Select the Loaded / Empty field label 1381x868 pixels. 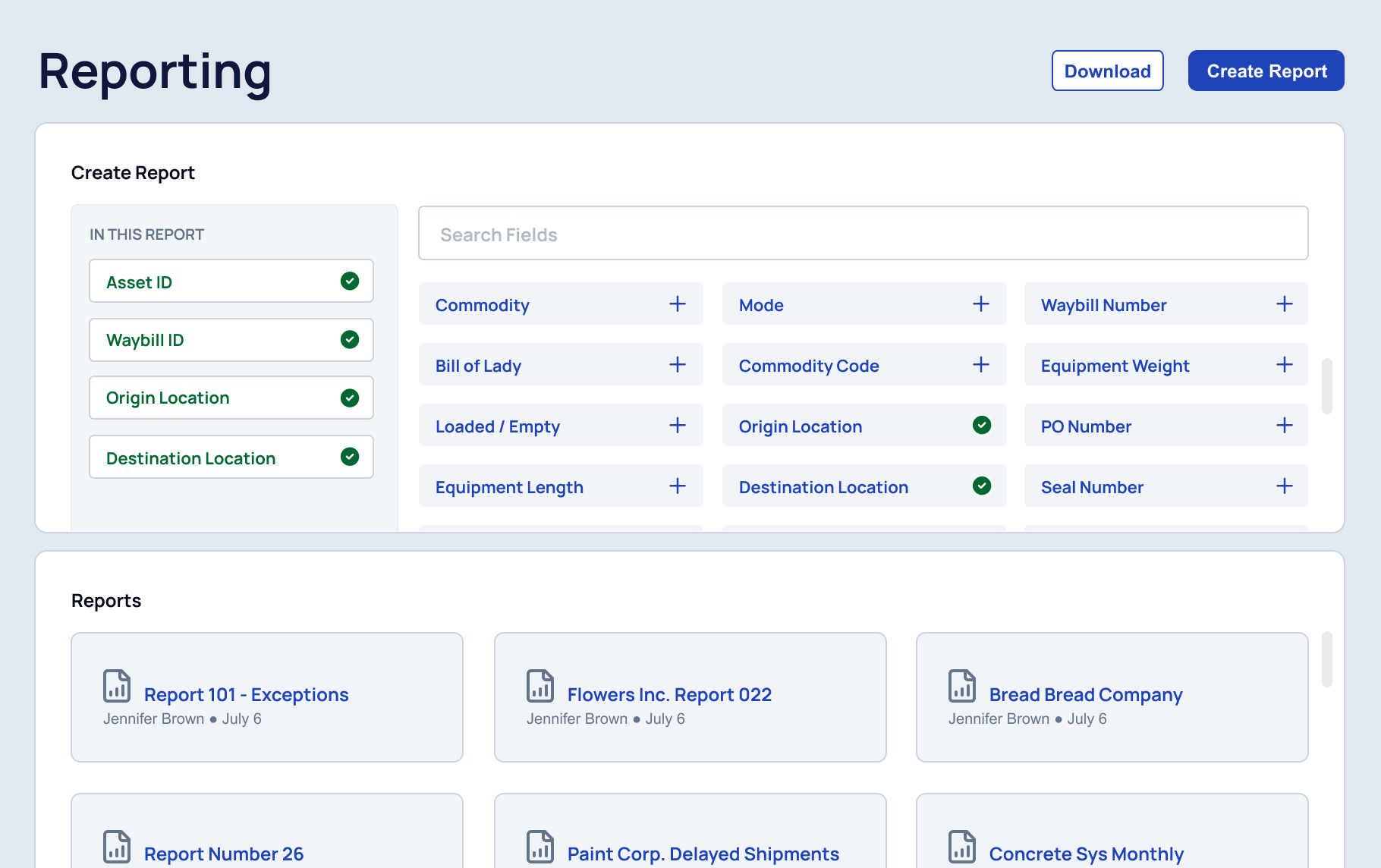click(498, 426)
